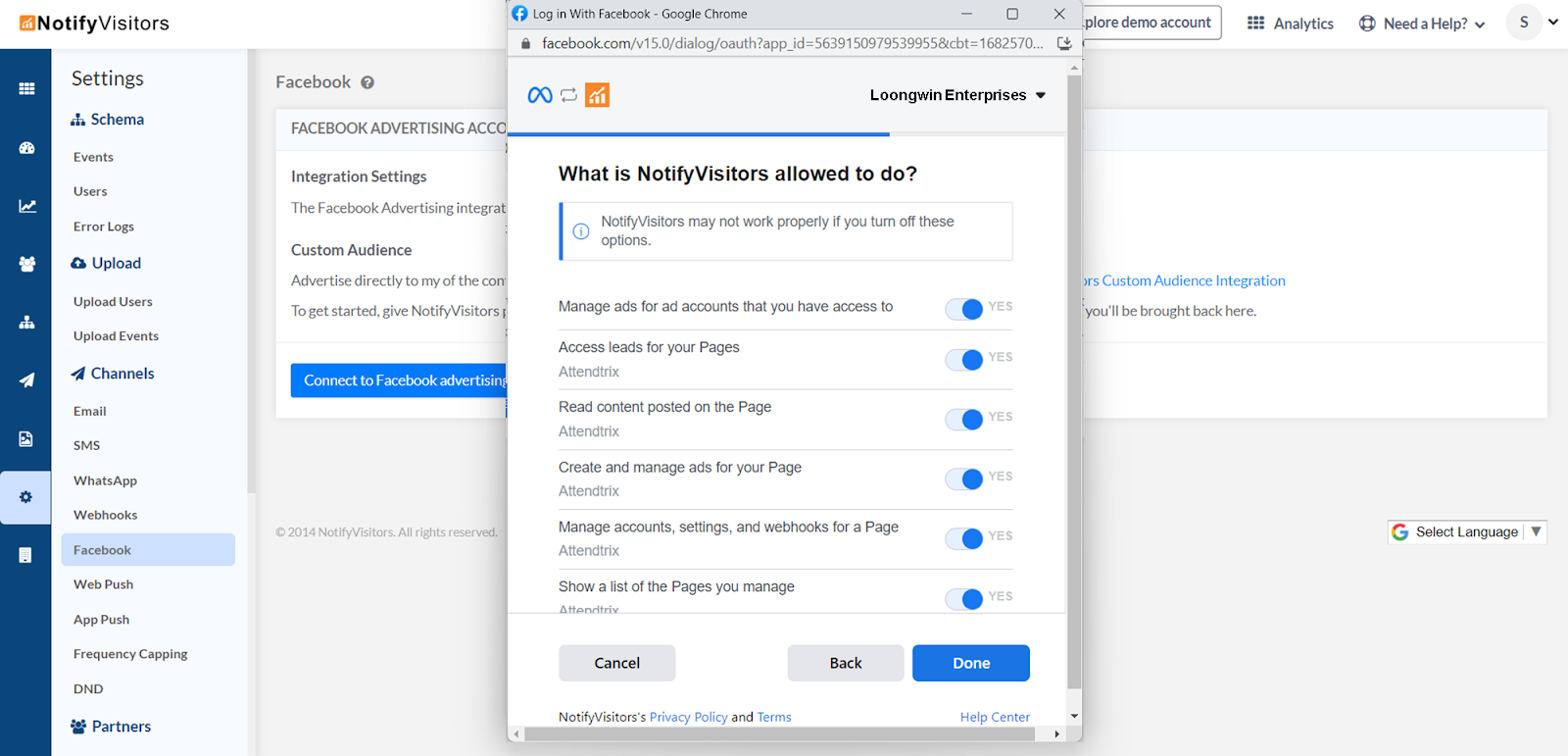Open the users group sidebar icon

point(26,264)
